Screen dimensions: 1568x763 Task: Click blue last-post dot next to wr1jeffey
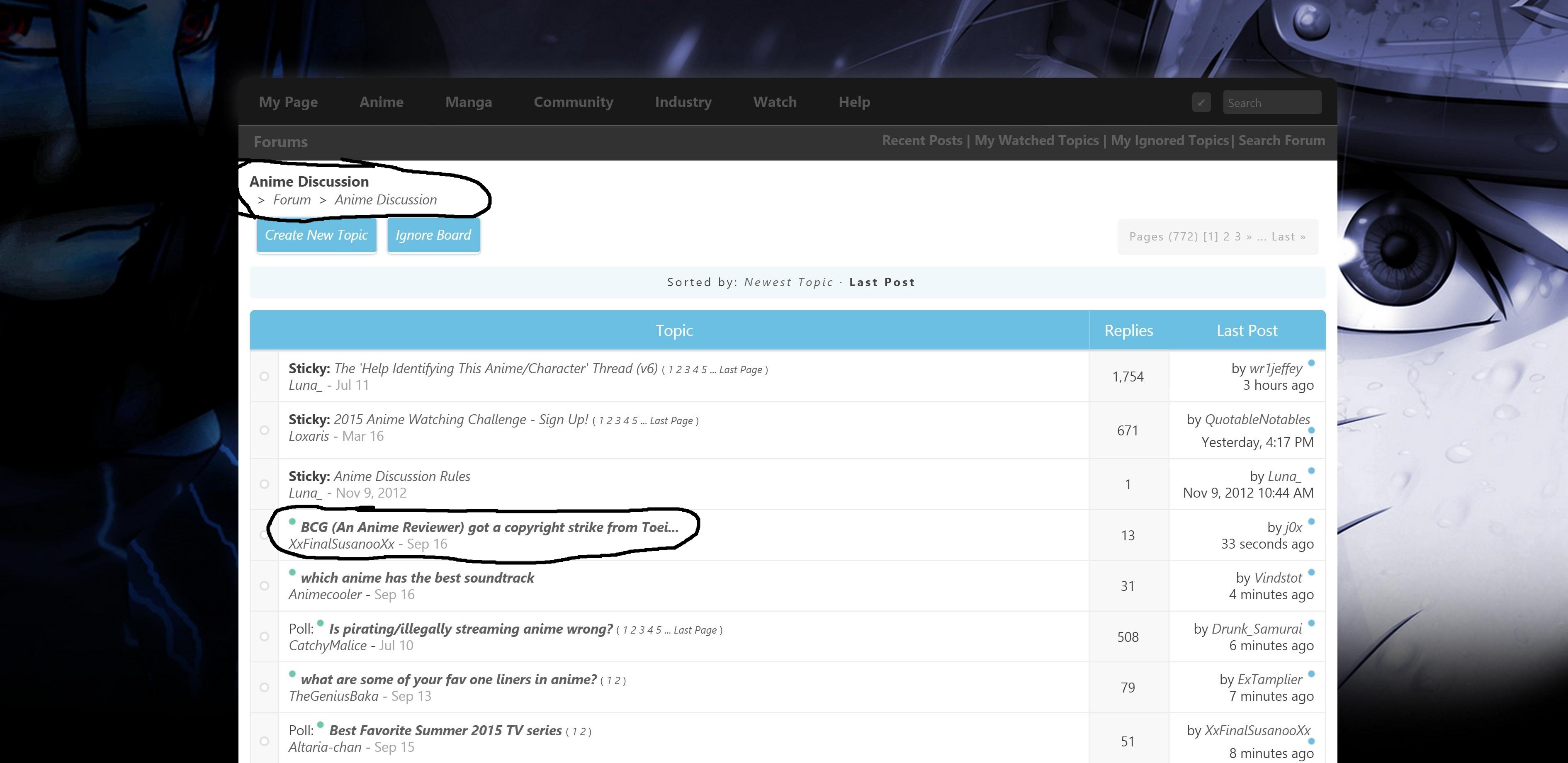tap(1311, 363)
